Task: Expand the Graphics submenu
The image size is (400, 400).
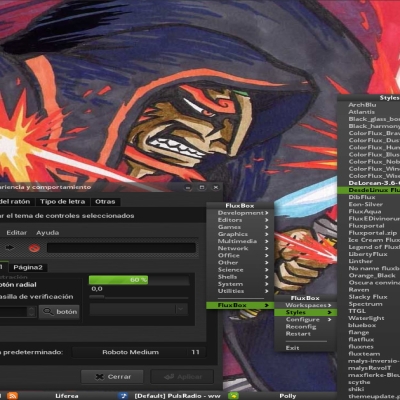Action: (240, 234)
